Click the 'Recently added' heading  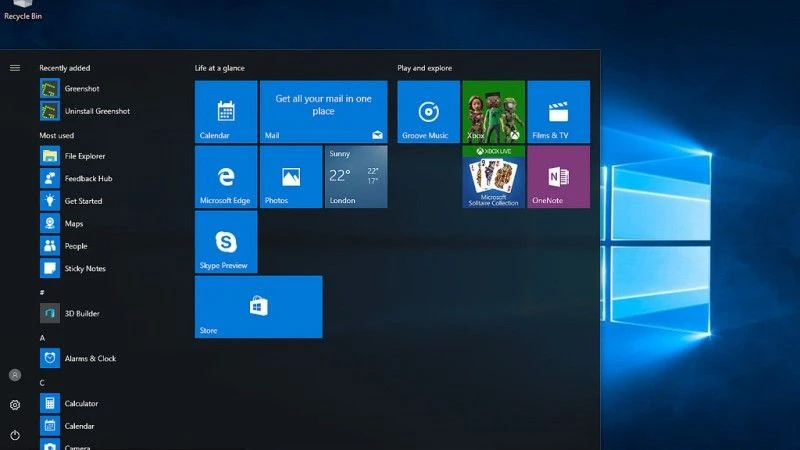coord(65,68)
